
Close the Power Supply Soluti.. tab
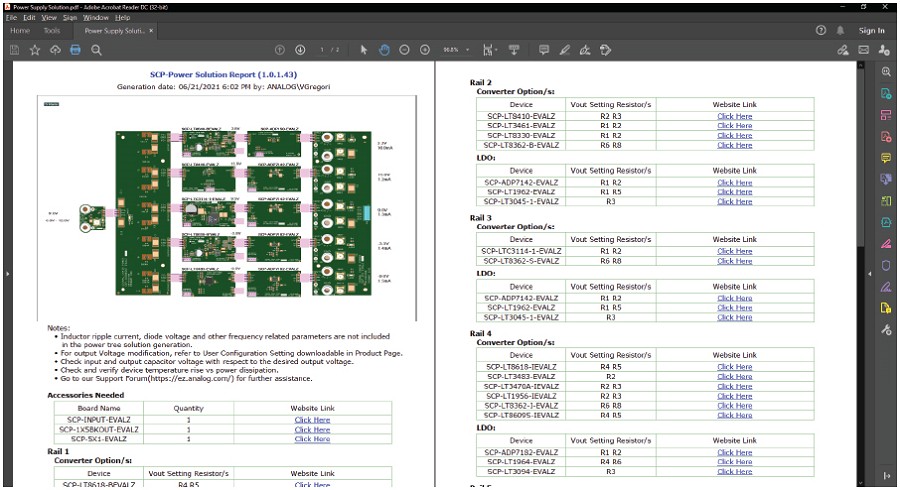[x=151, y=30]
